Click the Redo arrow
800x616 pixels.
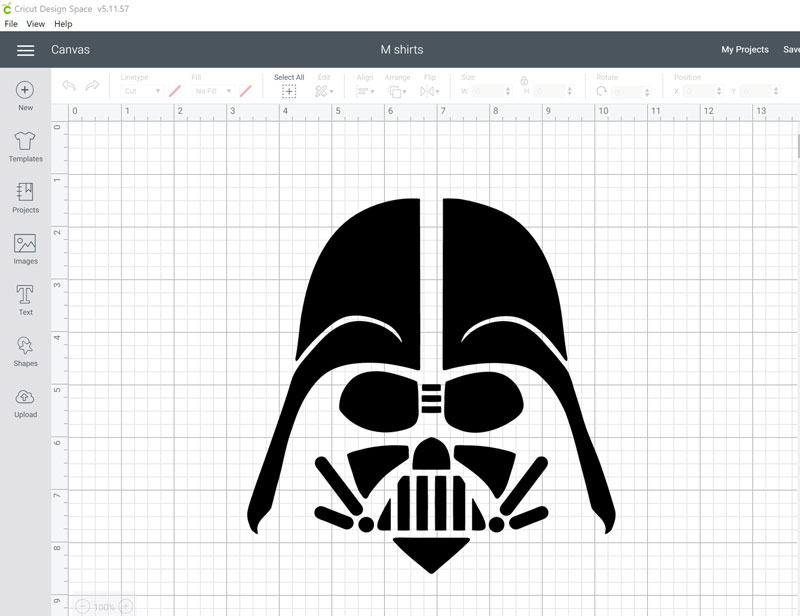(x=92, y=85)
